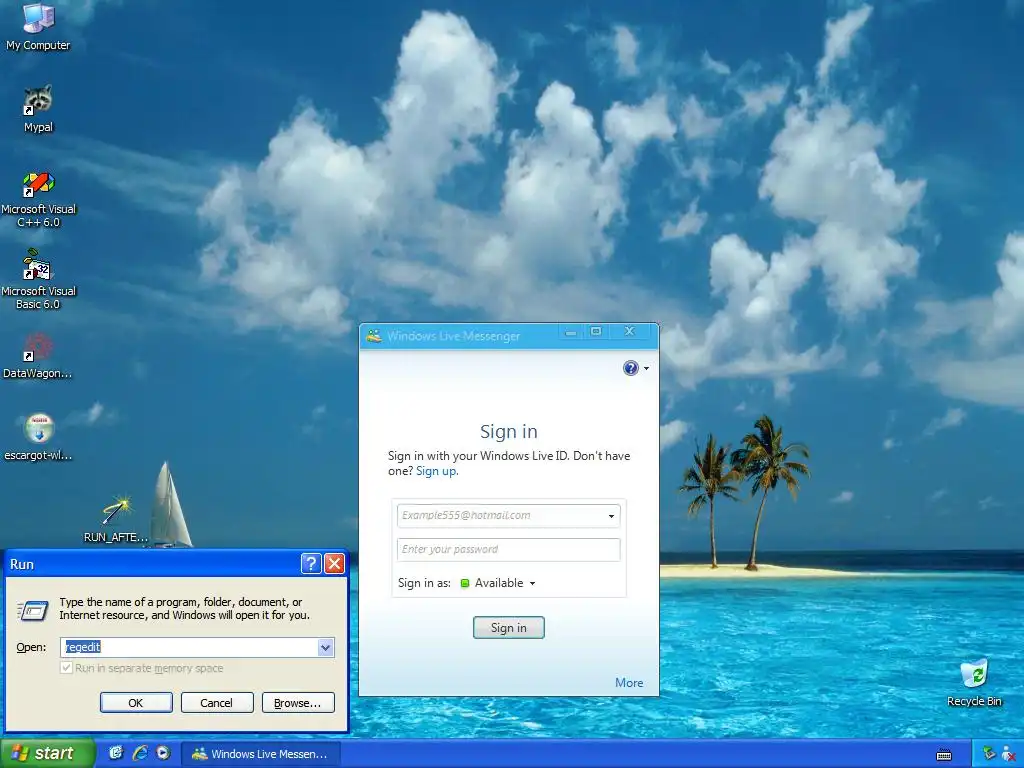Focus the Windows Live ID email field
The image size is (1024, 768).
pos(501,515)
